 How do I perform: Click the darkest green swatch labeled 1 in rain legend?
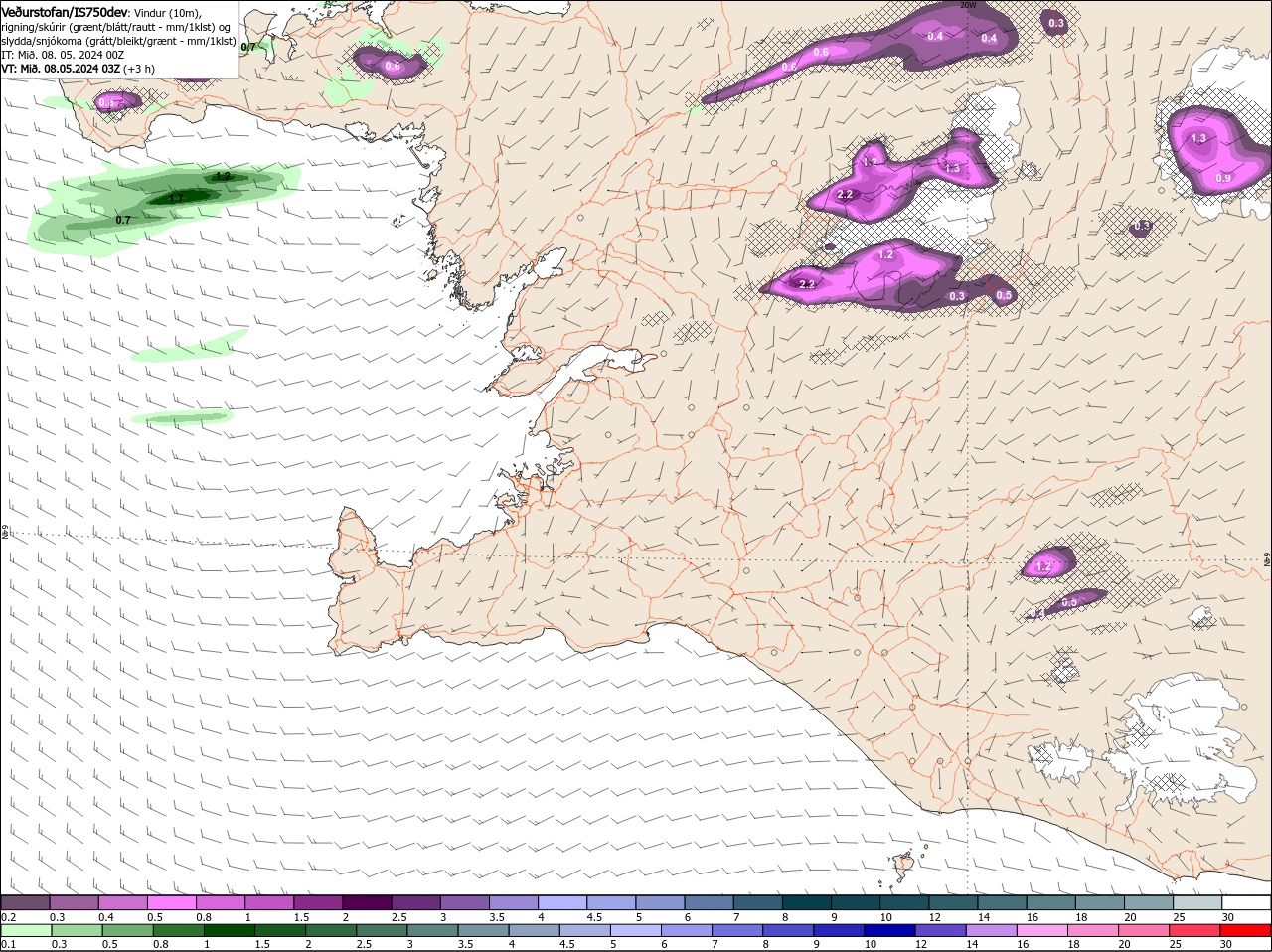230,930
